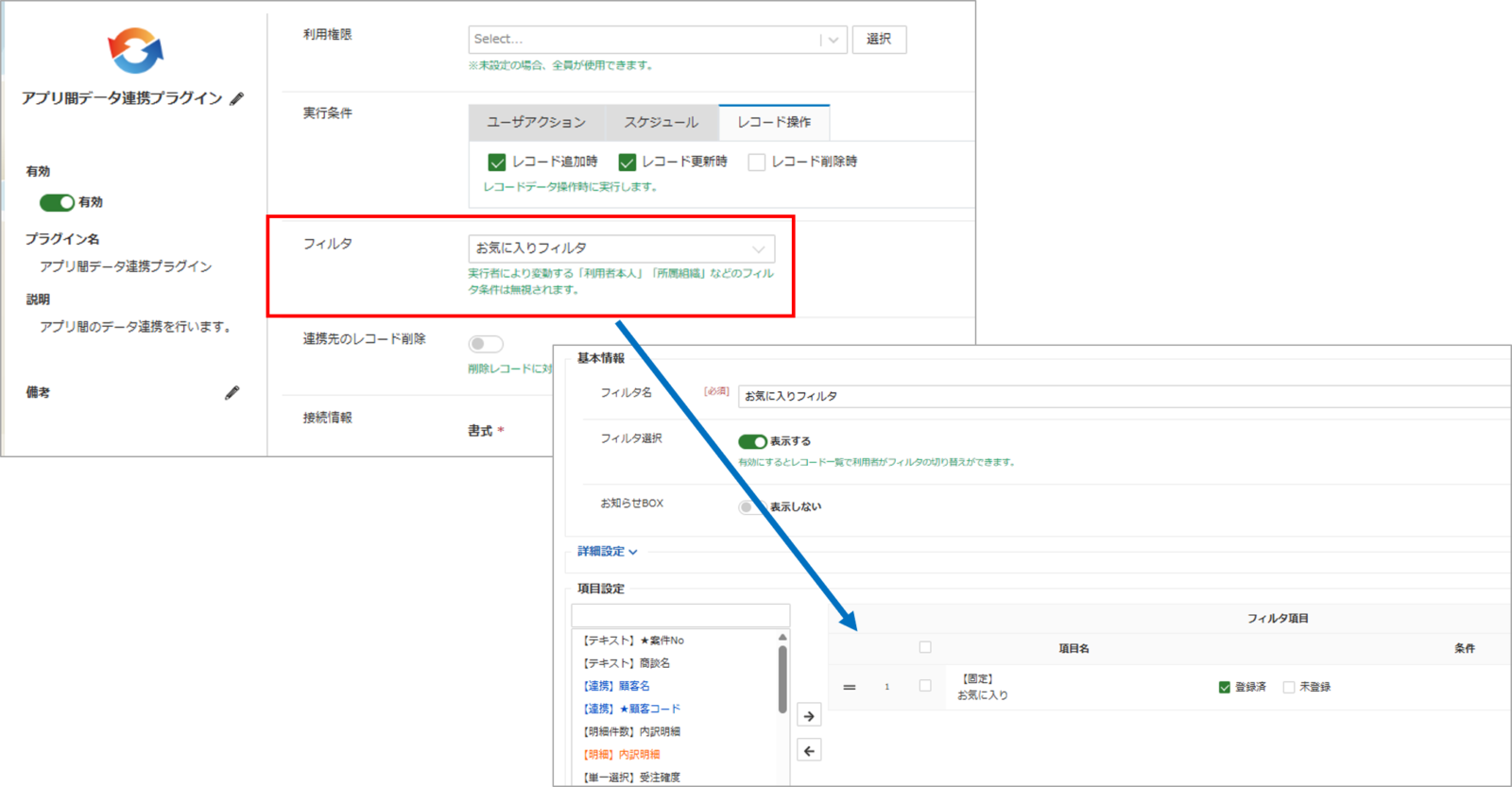Grab the drag handle of row 1
1512x787 pixels.
(x=850, y=687)
